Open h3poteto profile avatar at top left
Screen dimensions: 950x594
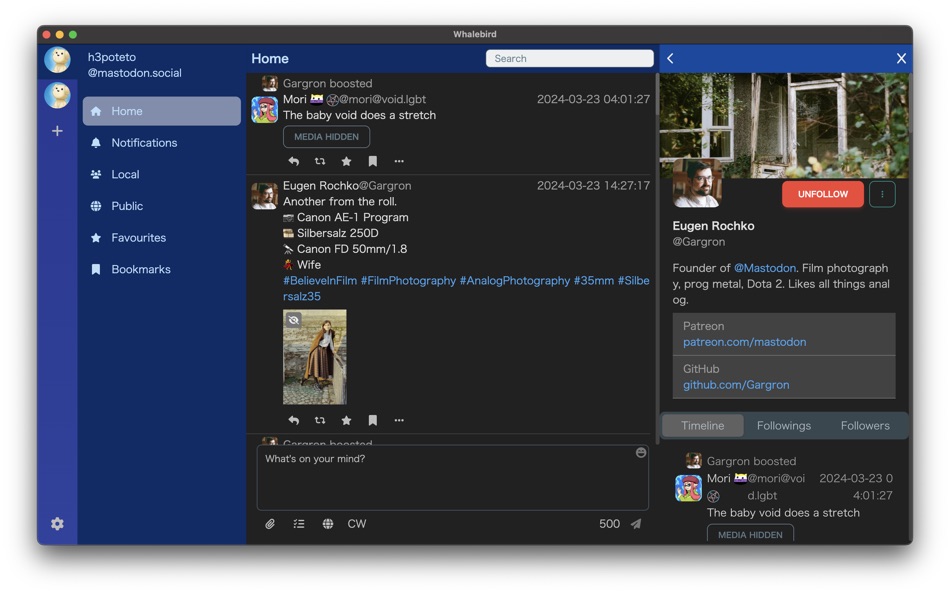[x=57, y=60]
